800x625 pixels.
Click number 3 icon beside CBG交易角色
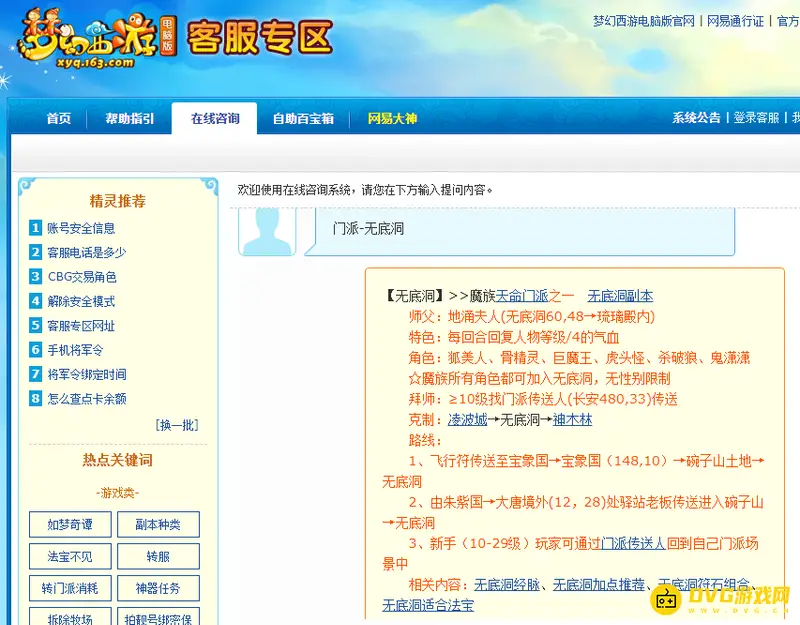(35, 277)
